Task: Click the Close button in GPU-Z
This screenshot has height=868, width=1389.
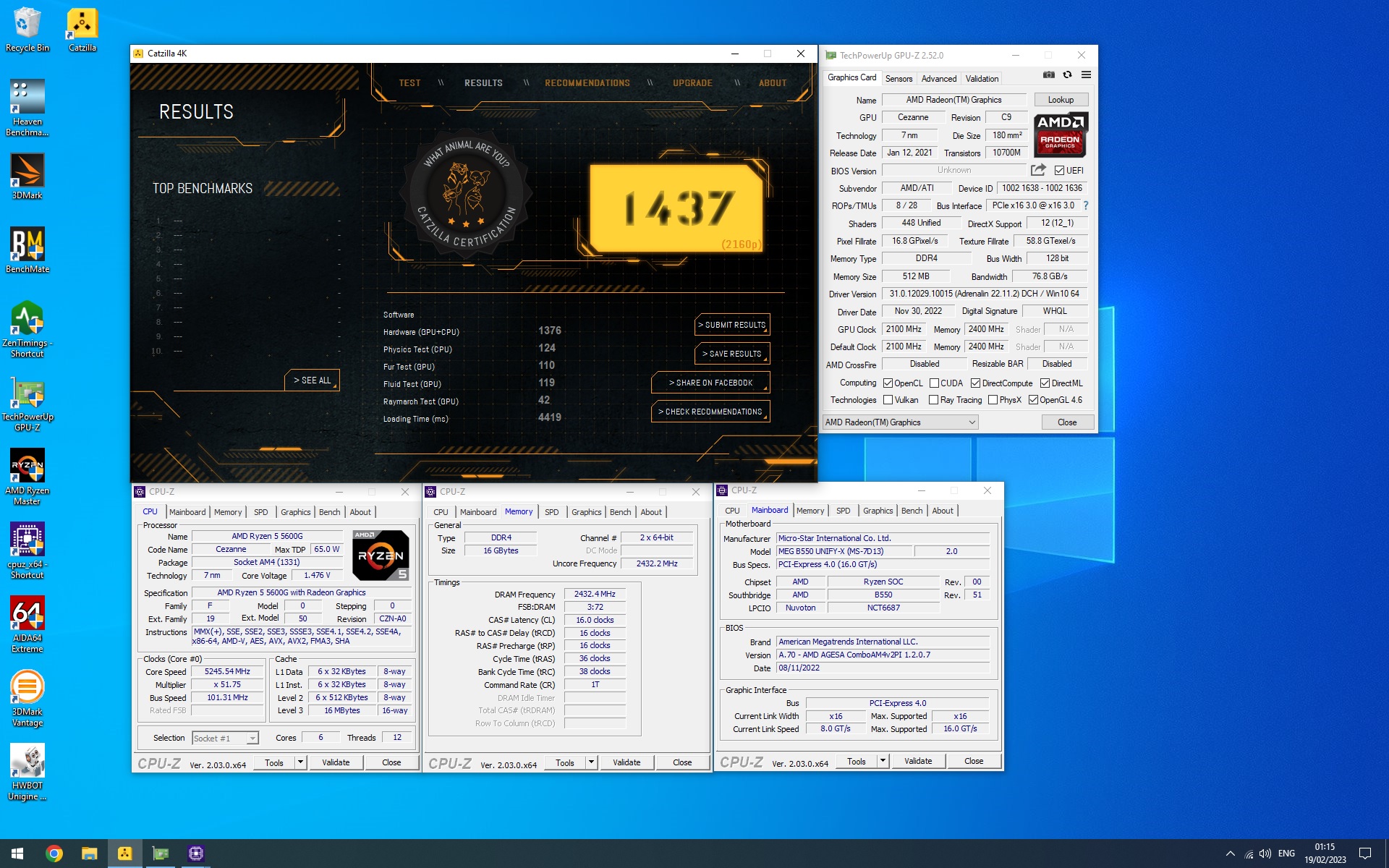Action: pyautogui.click(x=1067, y=422)
